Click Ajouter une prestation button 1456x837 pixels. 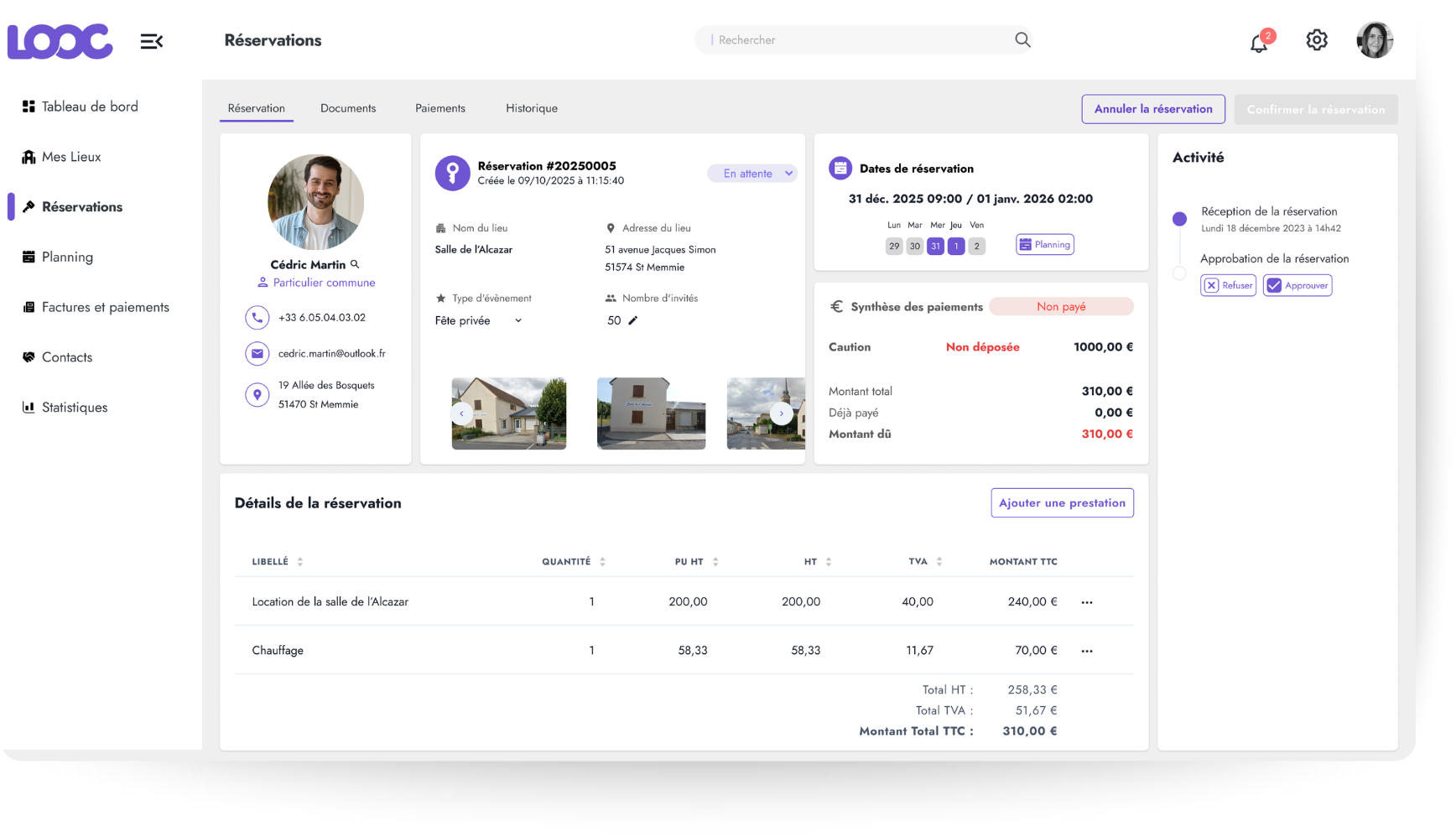[x=1062, y=503]
